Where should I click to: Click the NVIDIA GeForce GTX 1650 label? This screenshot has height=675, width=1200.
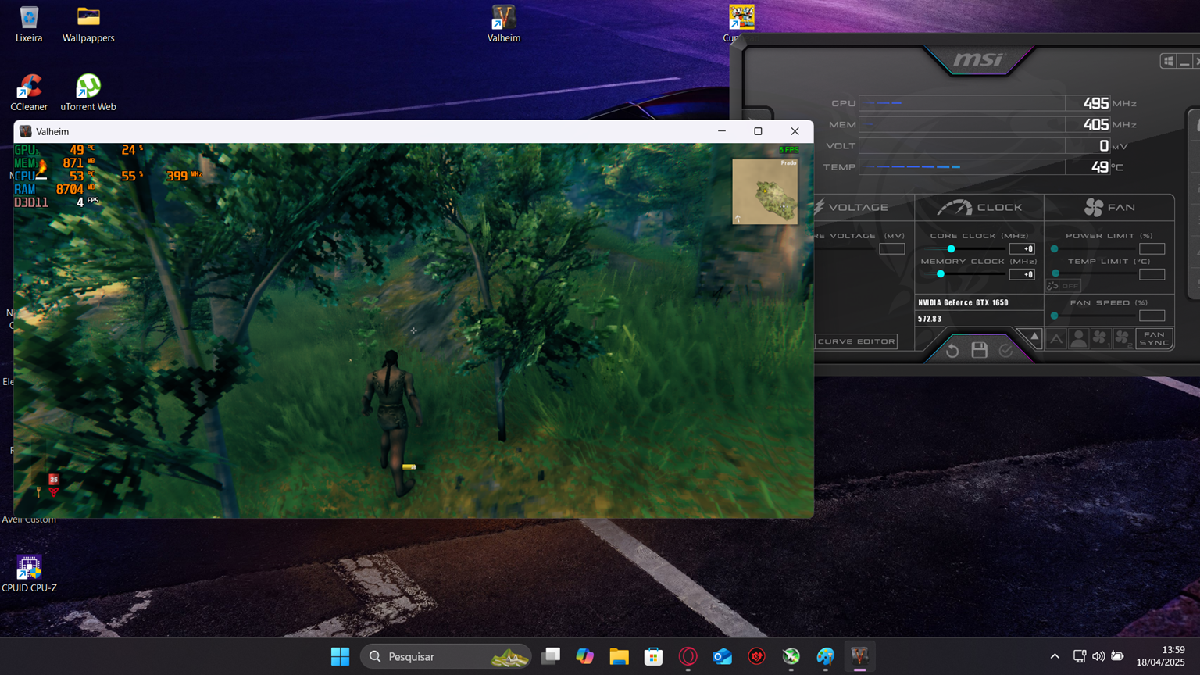coord(962,302)
